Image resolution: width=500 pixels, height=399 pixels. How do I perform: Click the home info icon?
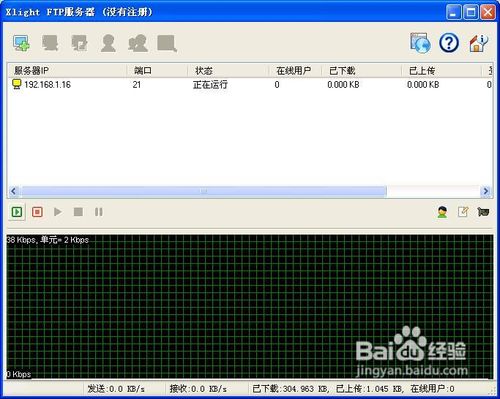479,43
